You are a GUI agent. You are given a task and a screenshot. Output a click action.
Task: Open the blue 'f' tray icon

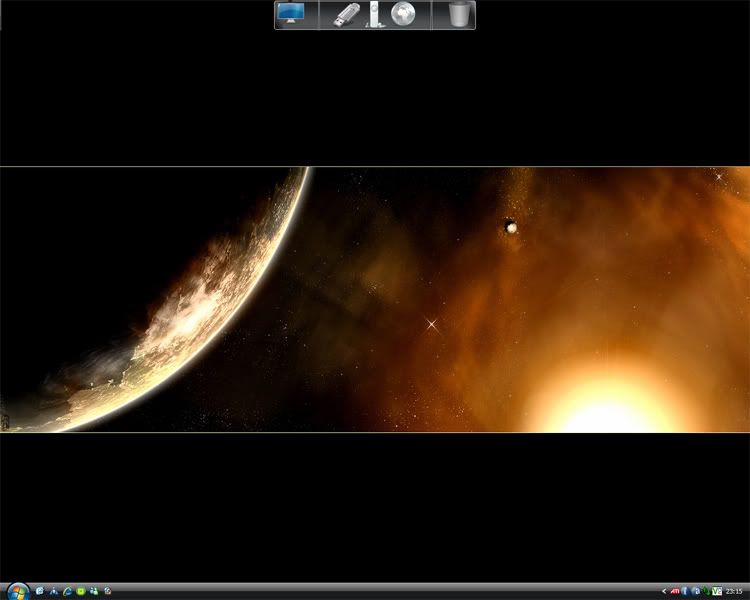coord(684,592)
